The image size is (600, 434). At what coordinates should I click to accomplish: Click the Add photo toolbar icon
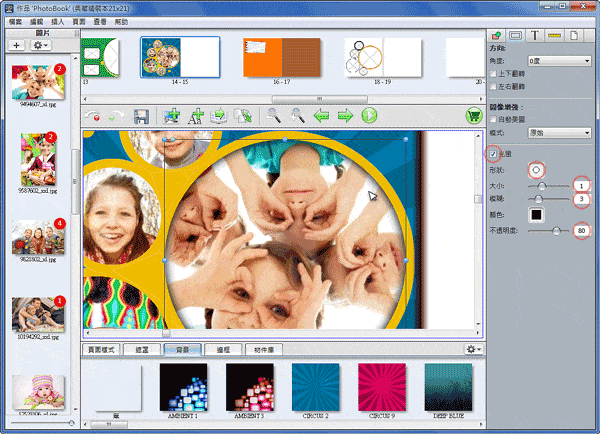(x=171, y=116)
